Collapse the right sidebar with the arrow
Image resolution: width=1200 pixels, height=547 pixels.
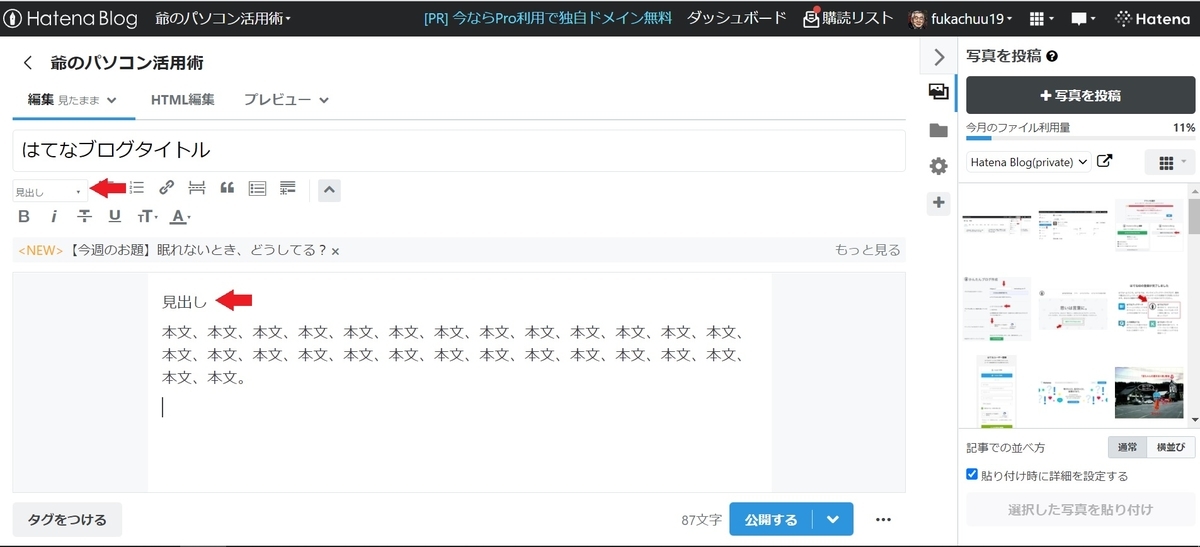click(x=938, y=57)
